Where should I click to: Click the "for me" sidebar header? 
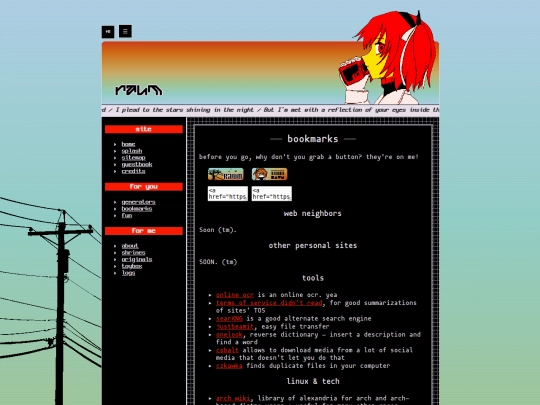pos(144,231)
